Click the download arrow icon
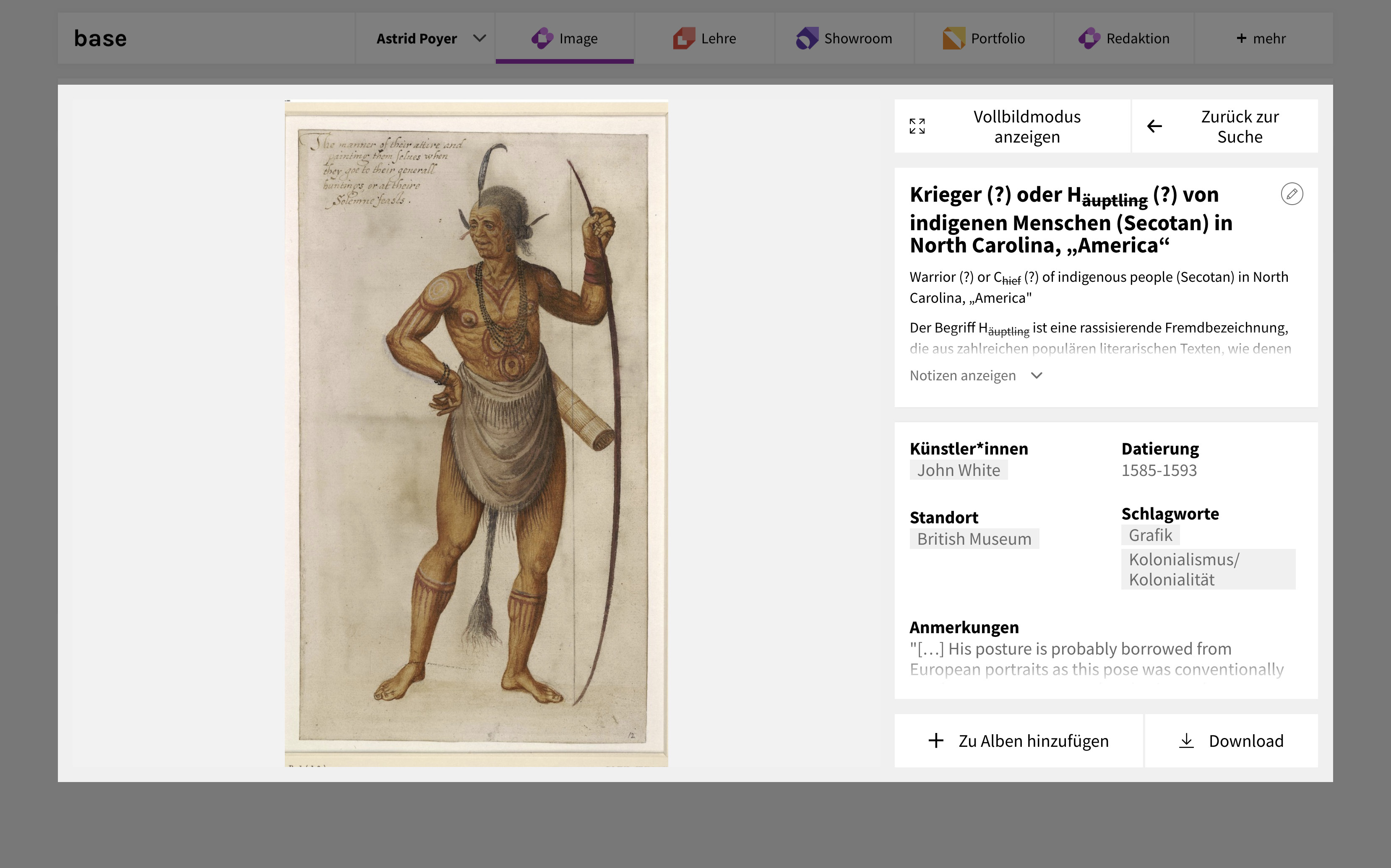This screenshot has width=1391, height=868. point(1186,741)
